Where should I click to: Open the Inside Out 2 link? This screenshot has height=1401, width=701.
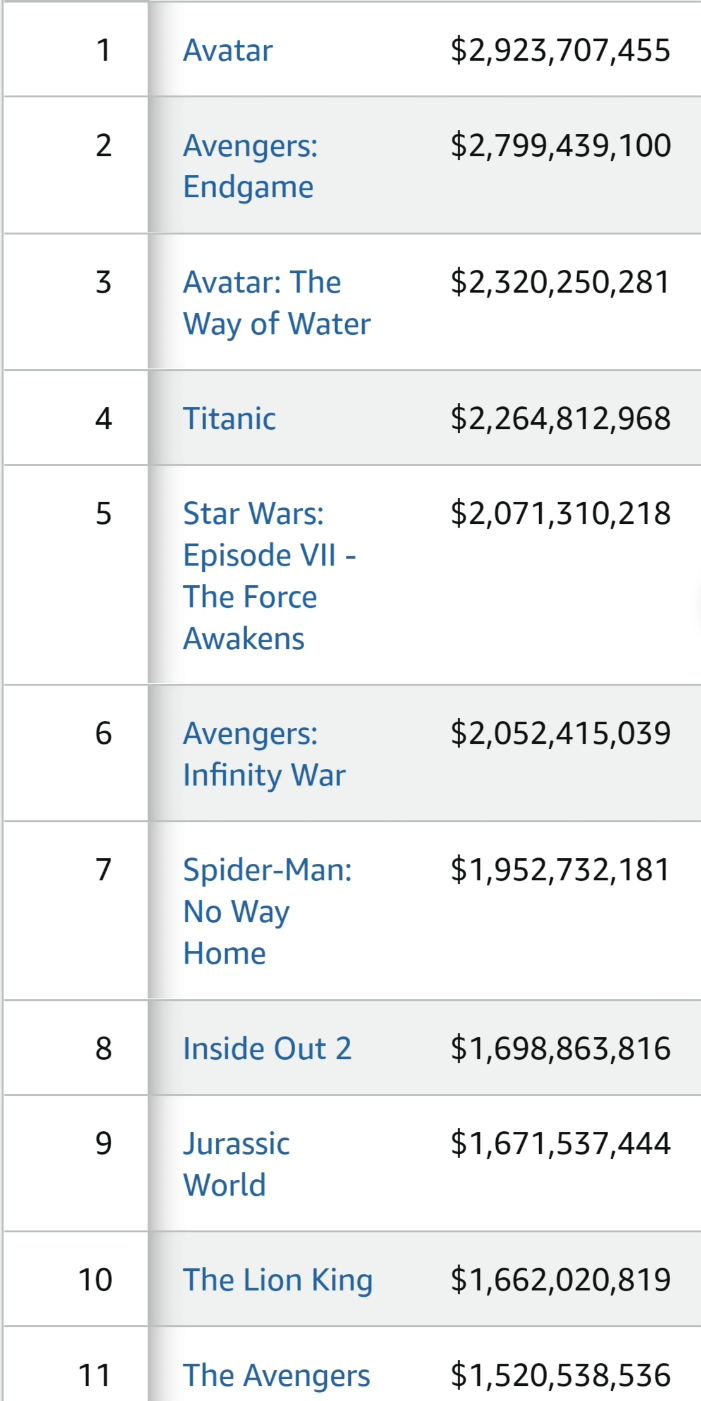[267, 1048]
